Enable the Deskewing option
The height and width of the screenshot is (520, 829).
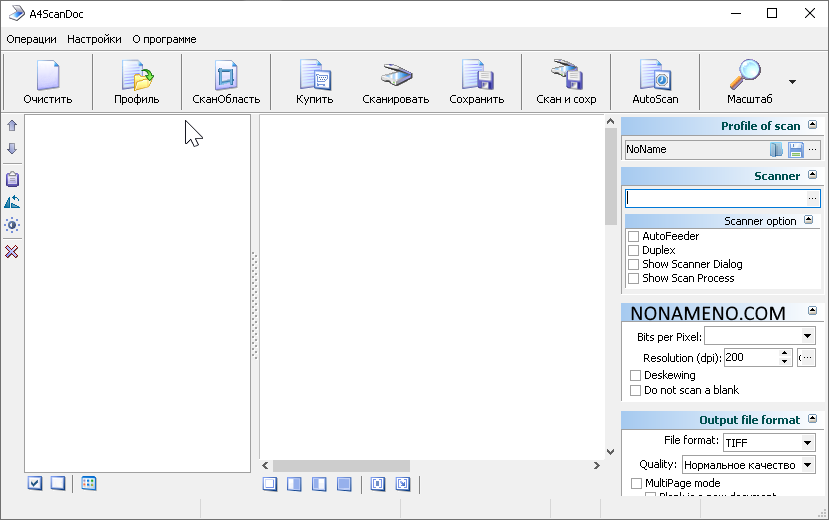pos(636,376)
